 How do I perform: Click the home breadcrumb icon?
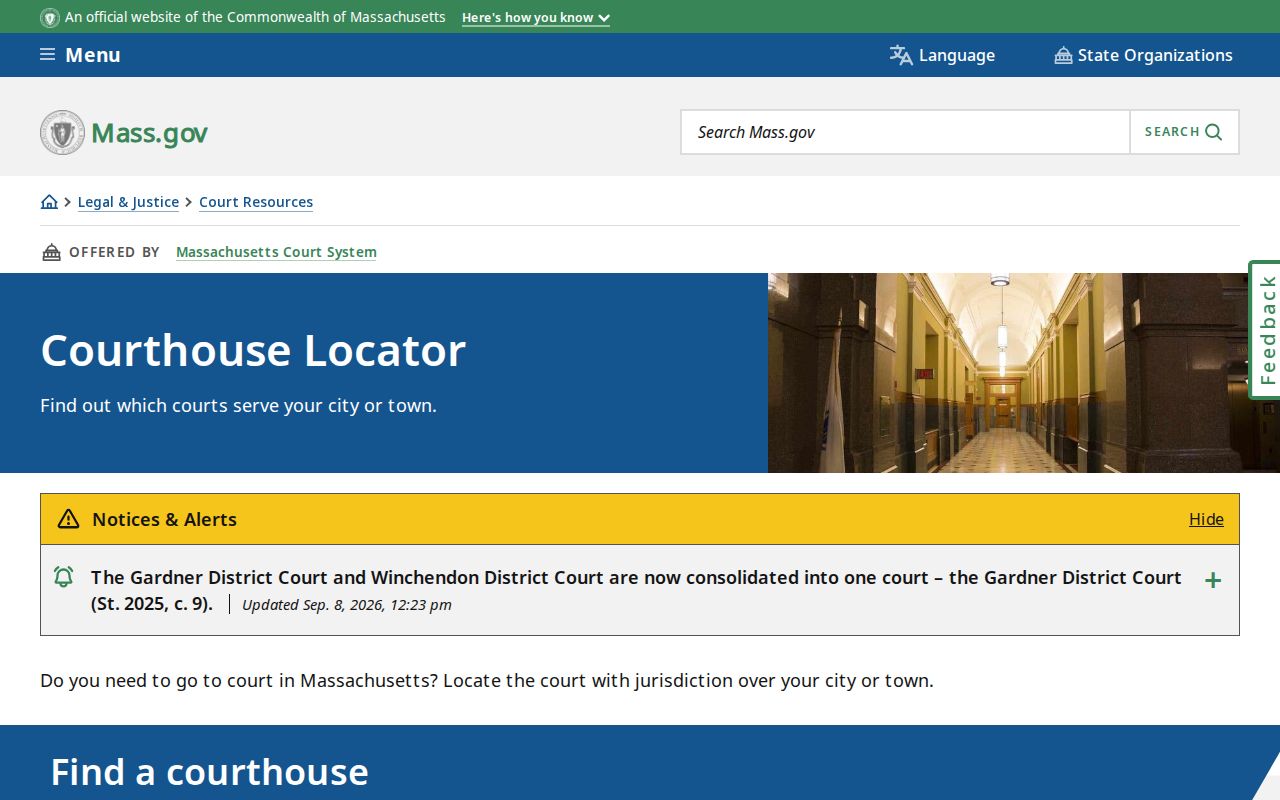point(49,202)
